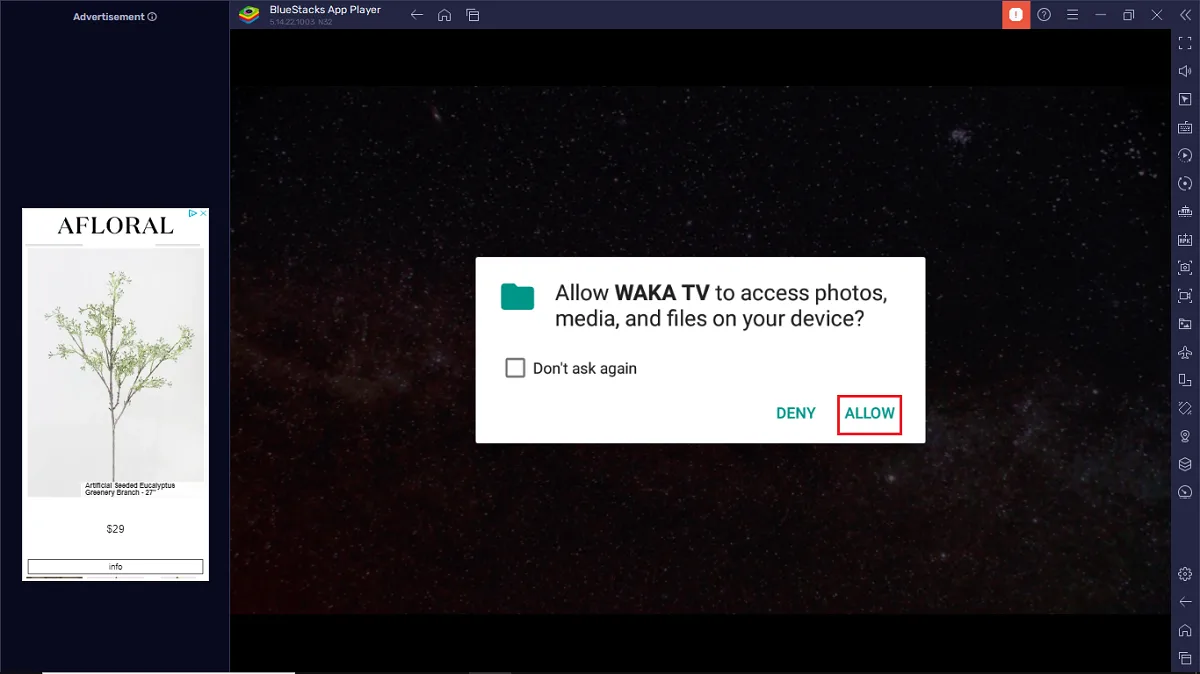Open the media folder icon in sidebar

(1185, 323)
